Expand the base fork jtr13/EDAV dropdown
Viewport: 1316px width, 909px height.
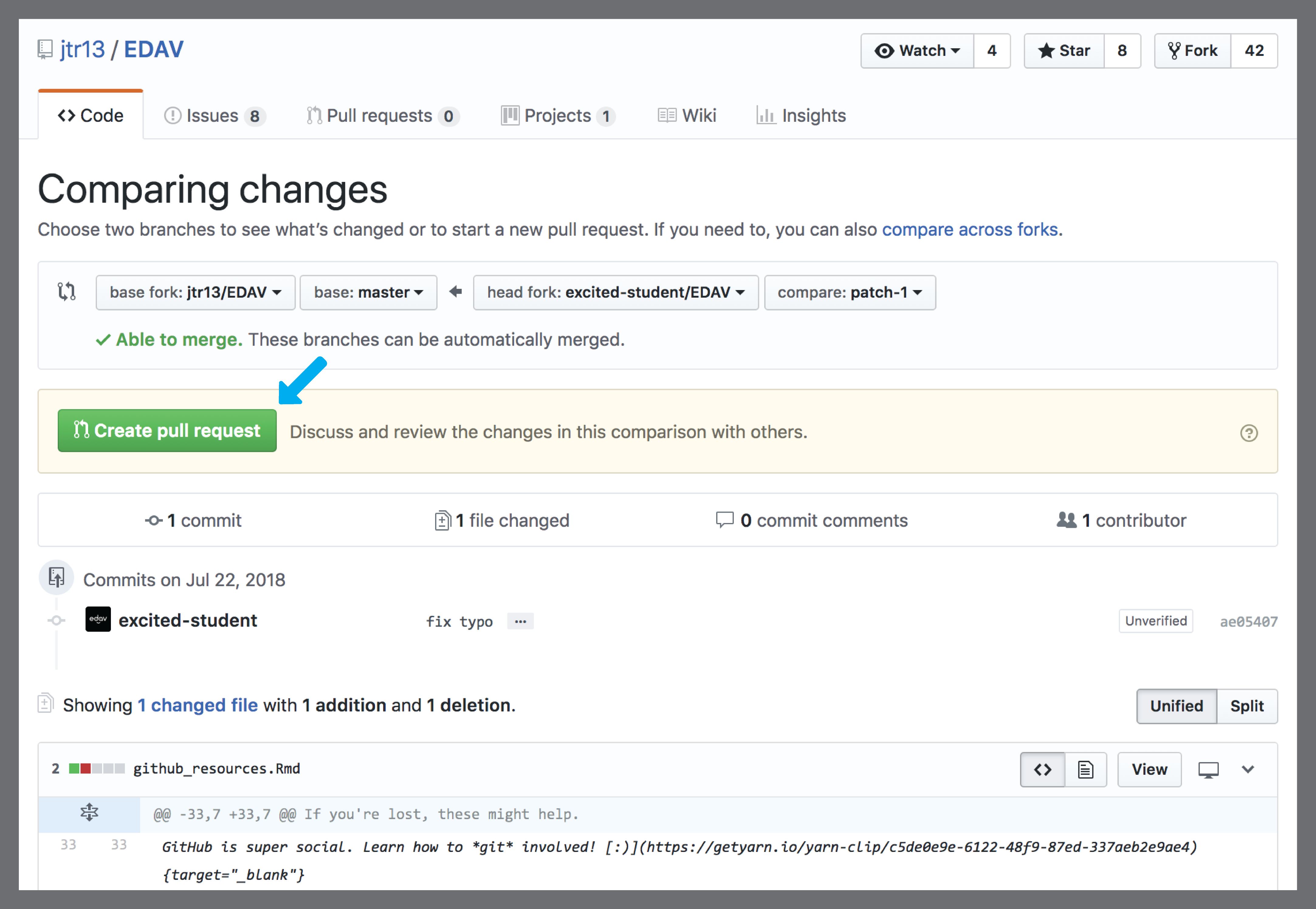[195, 293]
